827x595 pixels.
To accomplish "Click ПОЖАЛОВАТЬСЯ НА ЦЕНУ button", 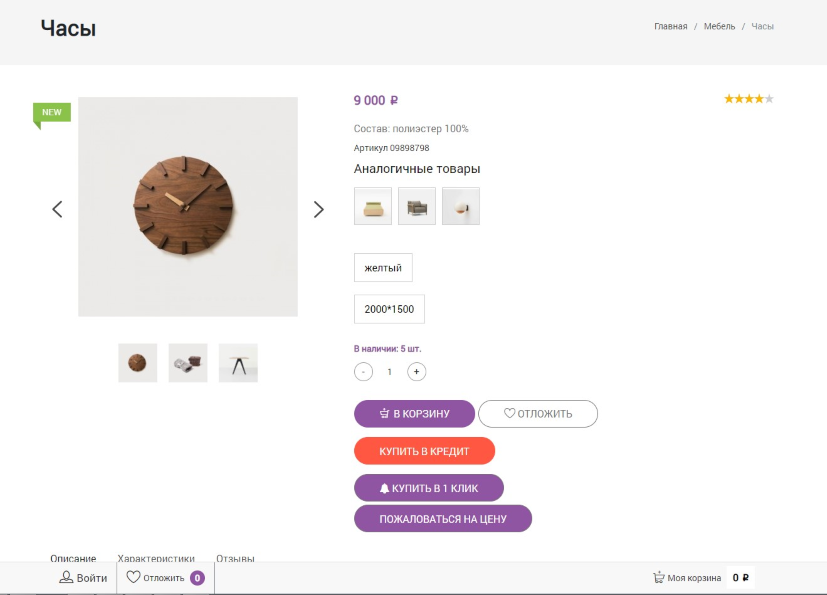I will tap(443, 519).
